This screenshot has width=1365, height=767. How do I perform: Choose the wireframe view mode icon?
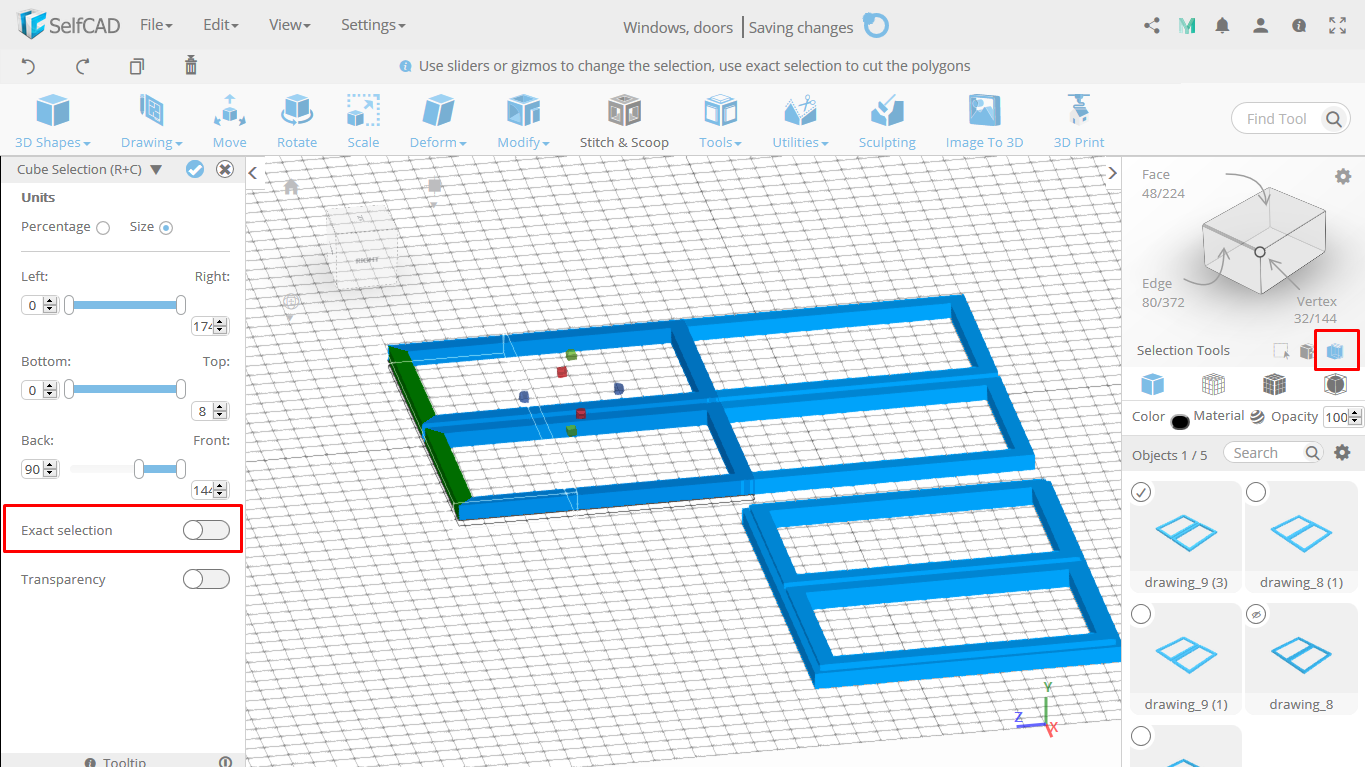pos(1213,384)
